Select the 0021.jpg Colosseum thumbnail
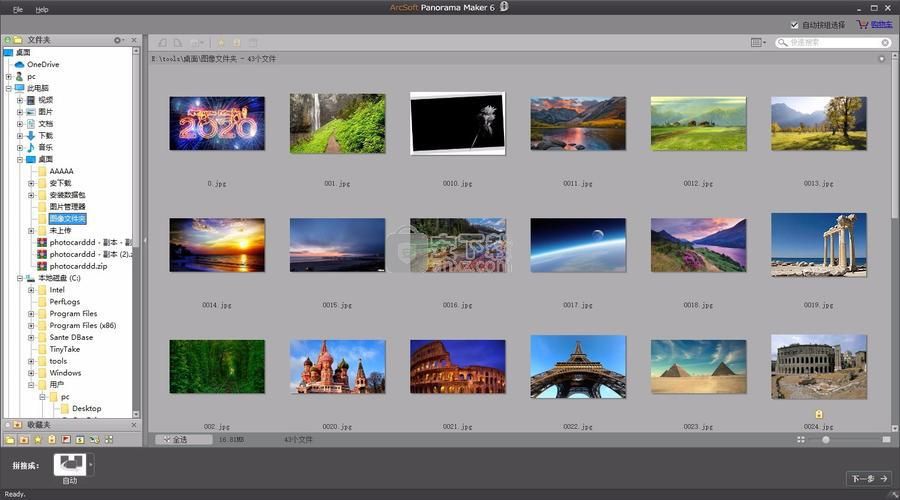 pyautogui.click(x=457, y=367)
